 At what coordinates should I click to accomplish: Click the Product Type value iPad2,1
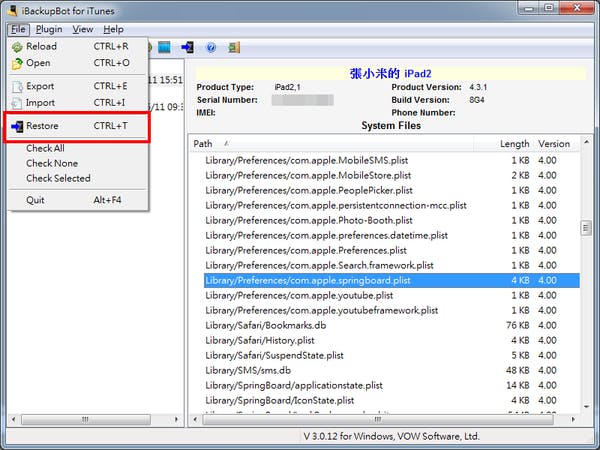point(287,87)
